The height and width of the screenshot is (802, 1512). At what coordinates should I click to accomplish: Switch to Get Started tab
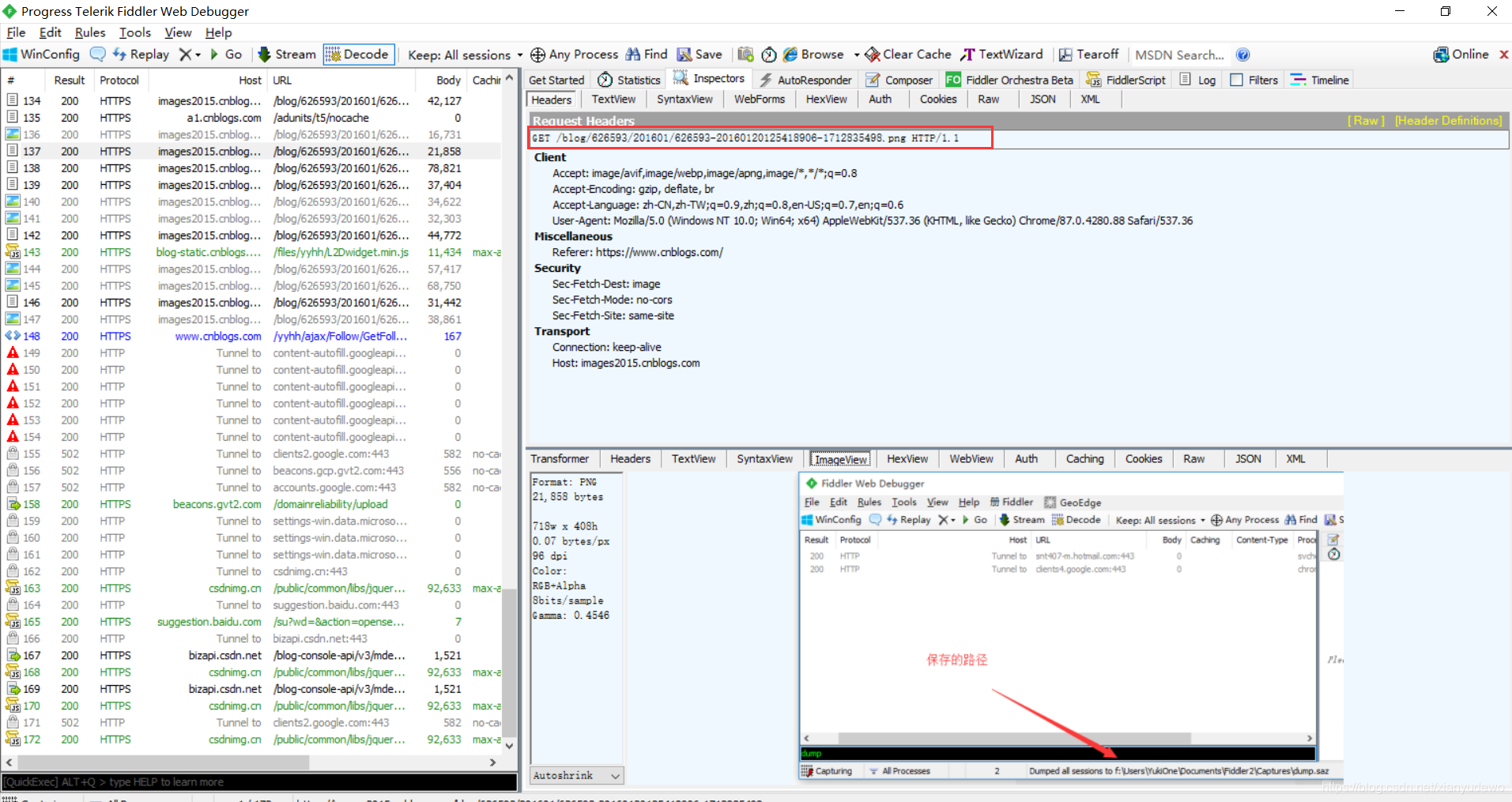pos(556,80)
